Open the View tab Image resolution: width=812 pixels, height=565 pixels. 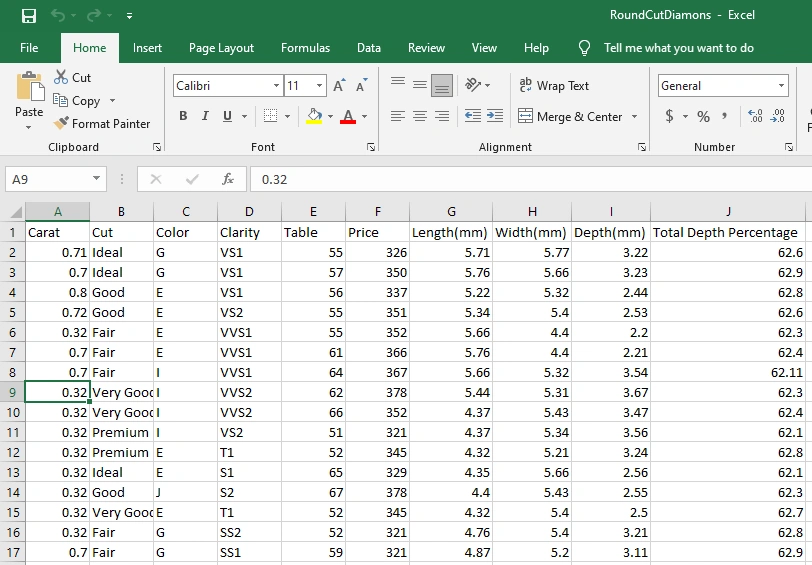(484, 48)
